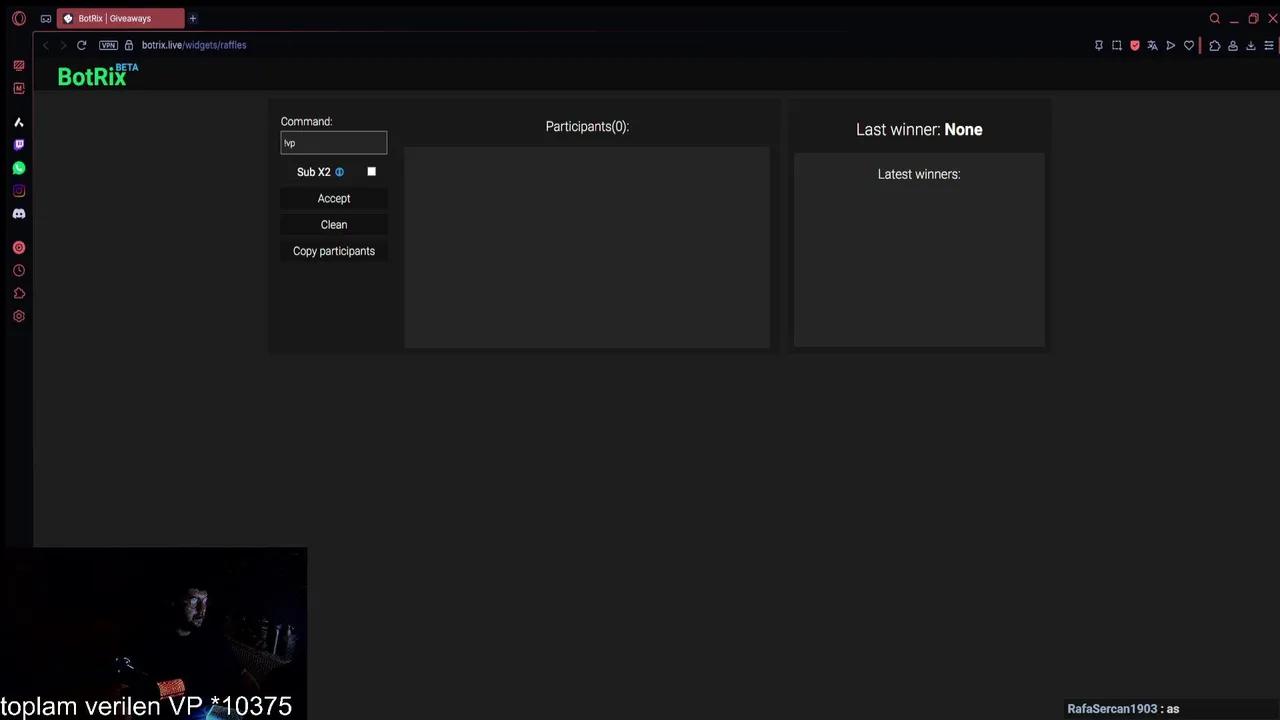Click inside the Command input field
This screenshot has height=720, width=1280.
(x=333, y=142)
